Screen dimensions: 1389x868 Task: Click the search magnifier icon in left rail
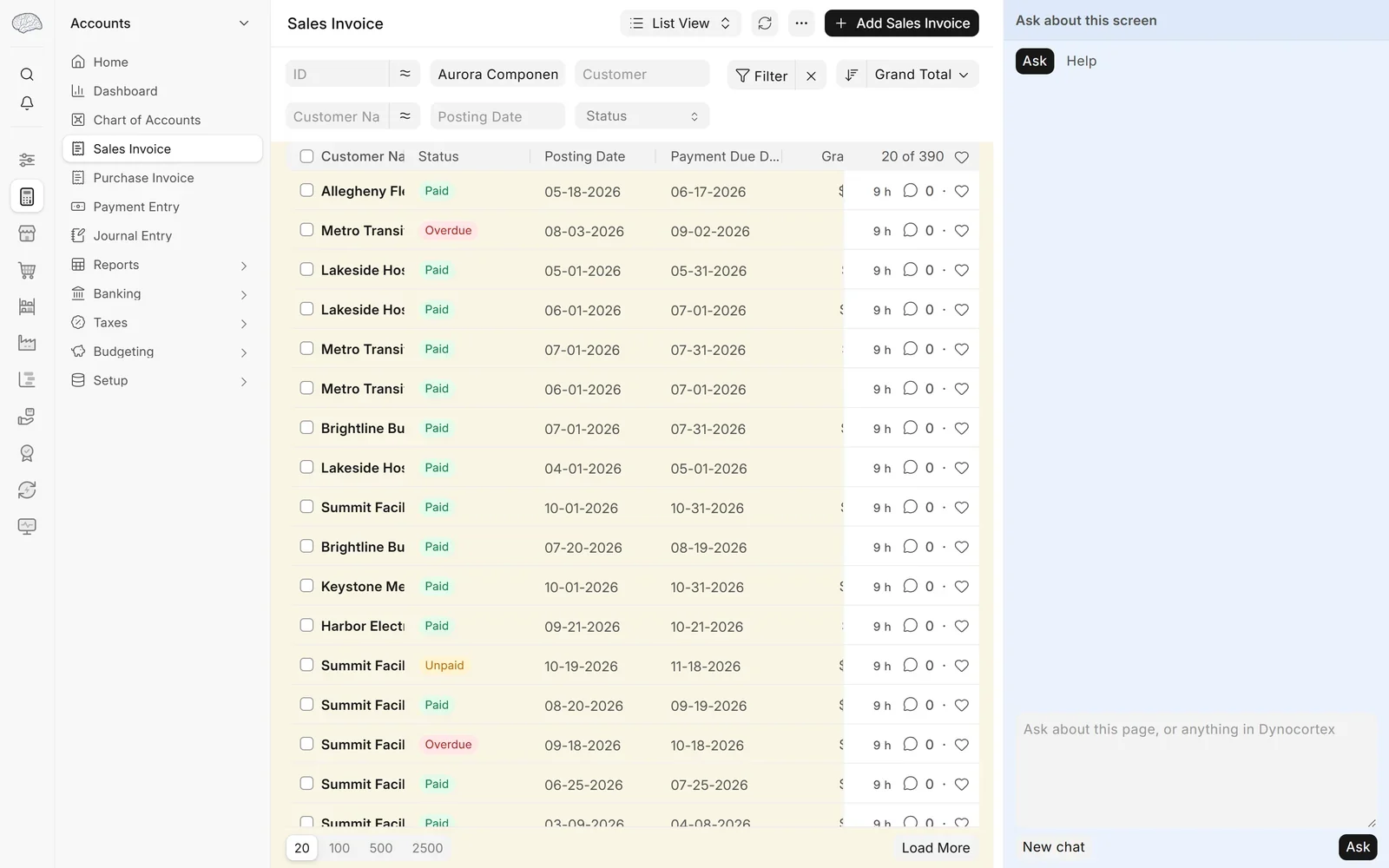coord(27,75)
